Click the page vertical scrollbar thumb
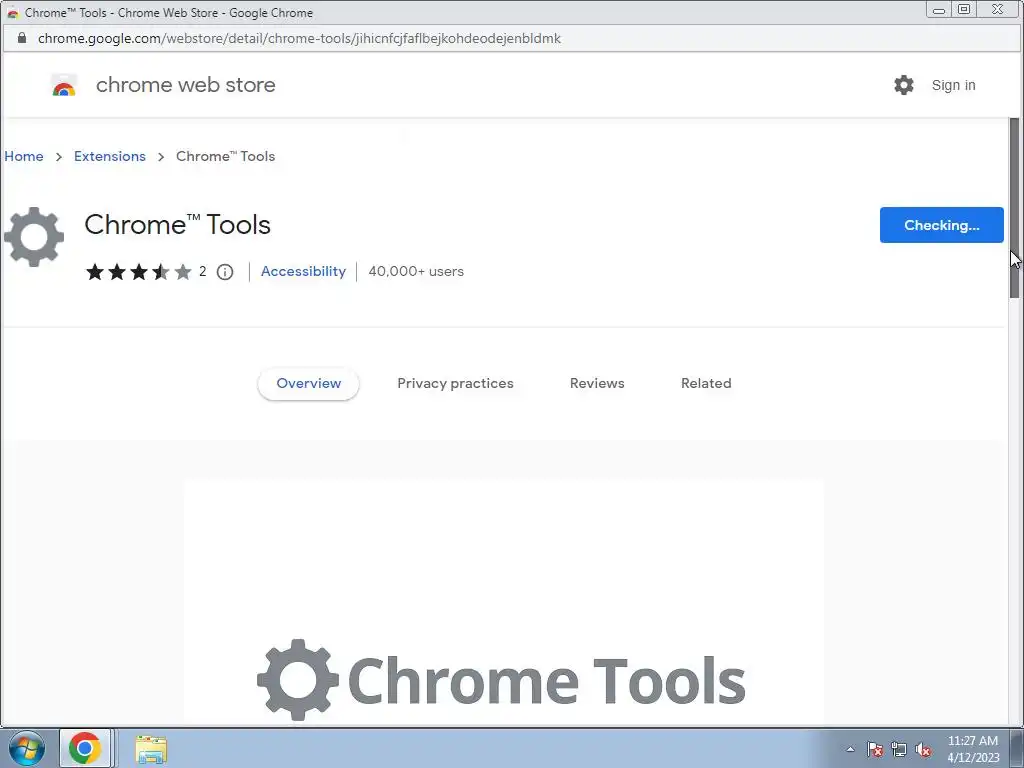Image resolution: width=1024 pixels, height=768 pixels. coord(1014,208)
